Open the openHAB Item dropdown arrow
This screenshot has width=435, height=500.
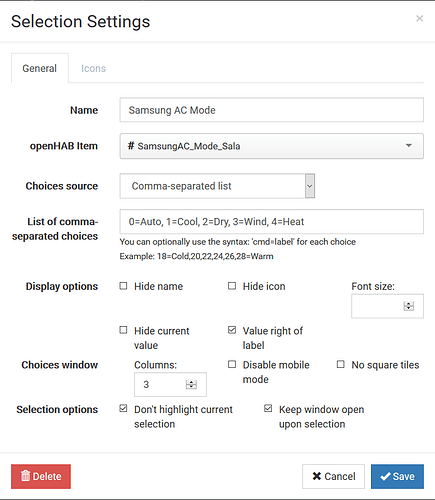(409, 145)
